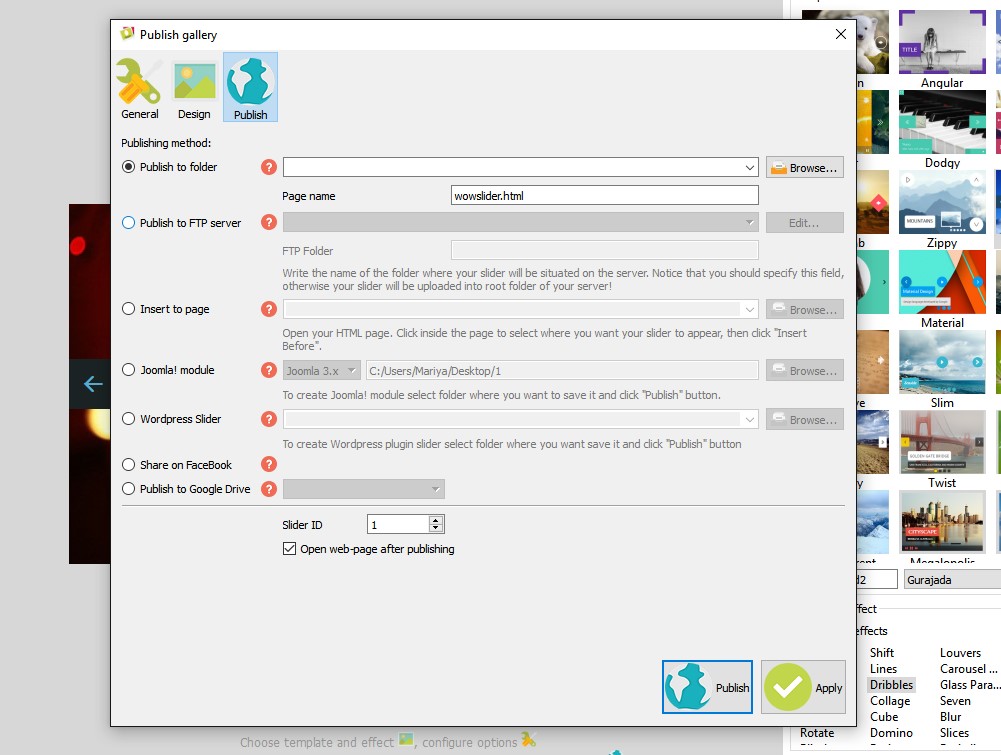
Task: Browse for Joomla! module folder
Action: [x=805, y=371]
